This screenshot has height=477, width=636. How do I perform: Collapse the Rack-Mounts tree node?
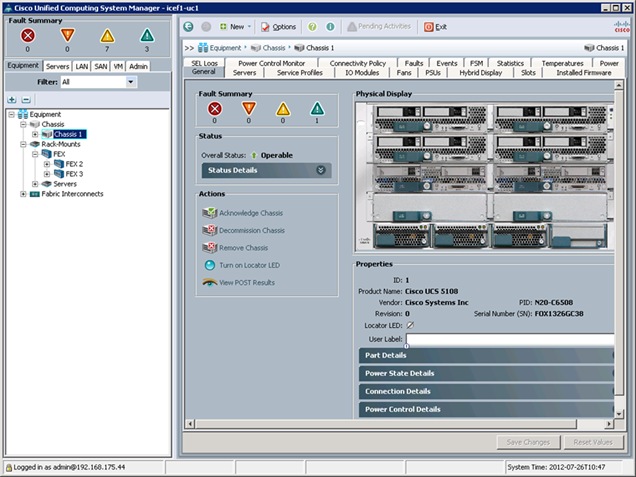tap(24, 144)
